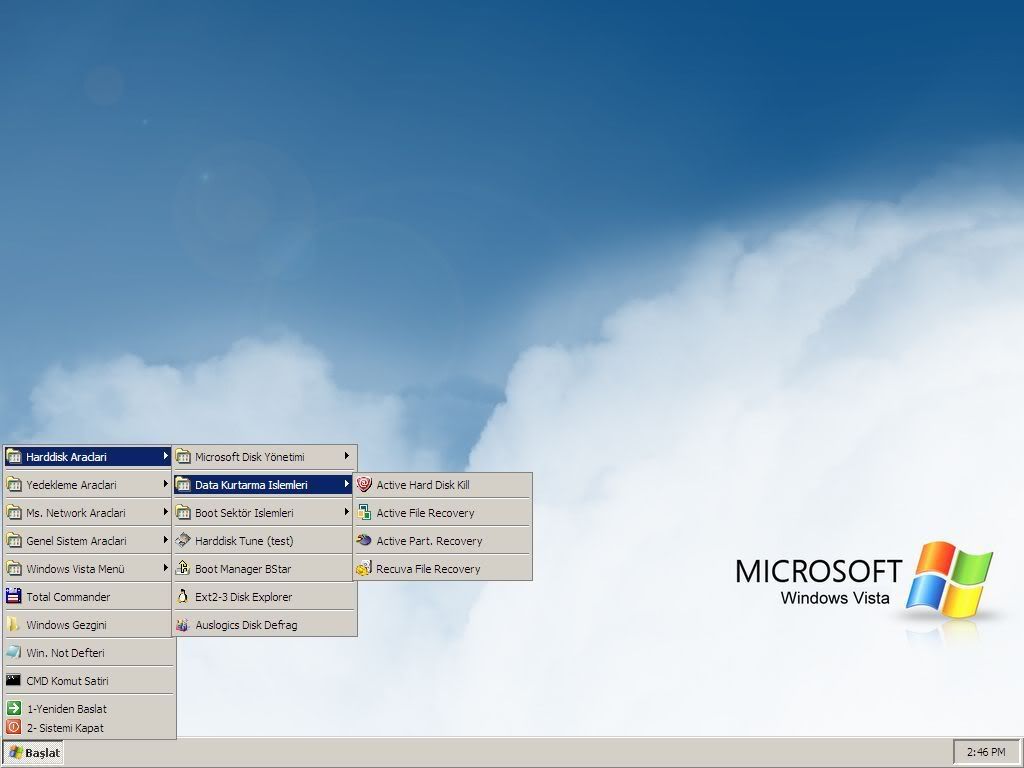This screenshot has height=768, width=1024.
Task: Open the Boot Sektör Islemleri submenu entry
Action: pyautogui.click(x=264, y=513)
